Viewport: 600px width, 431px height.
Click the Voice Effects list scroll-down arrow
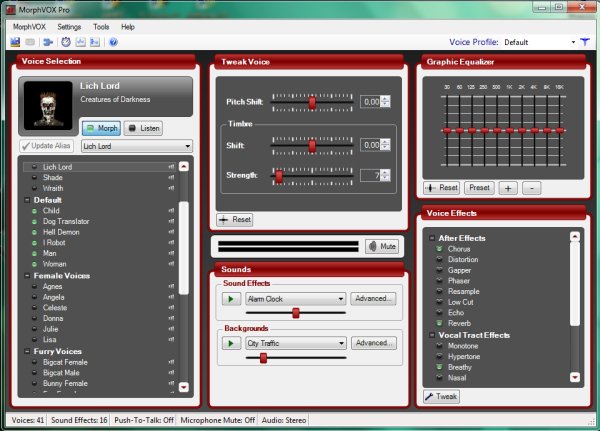click(x=575, y=377)
